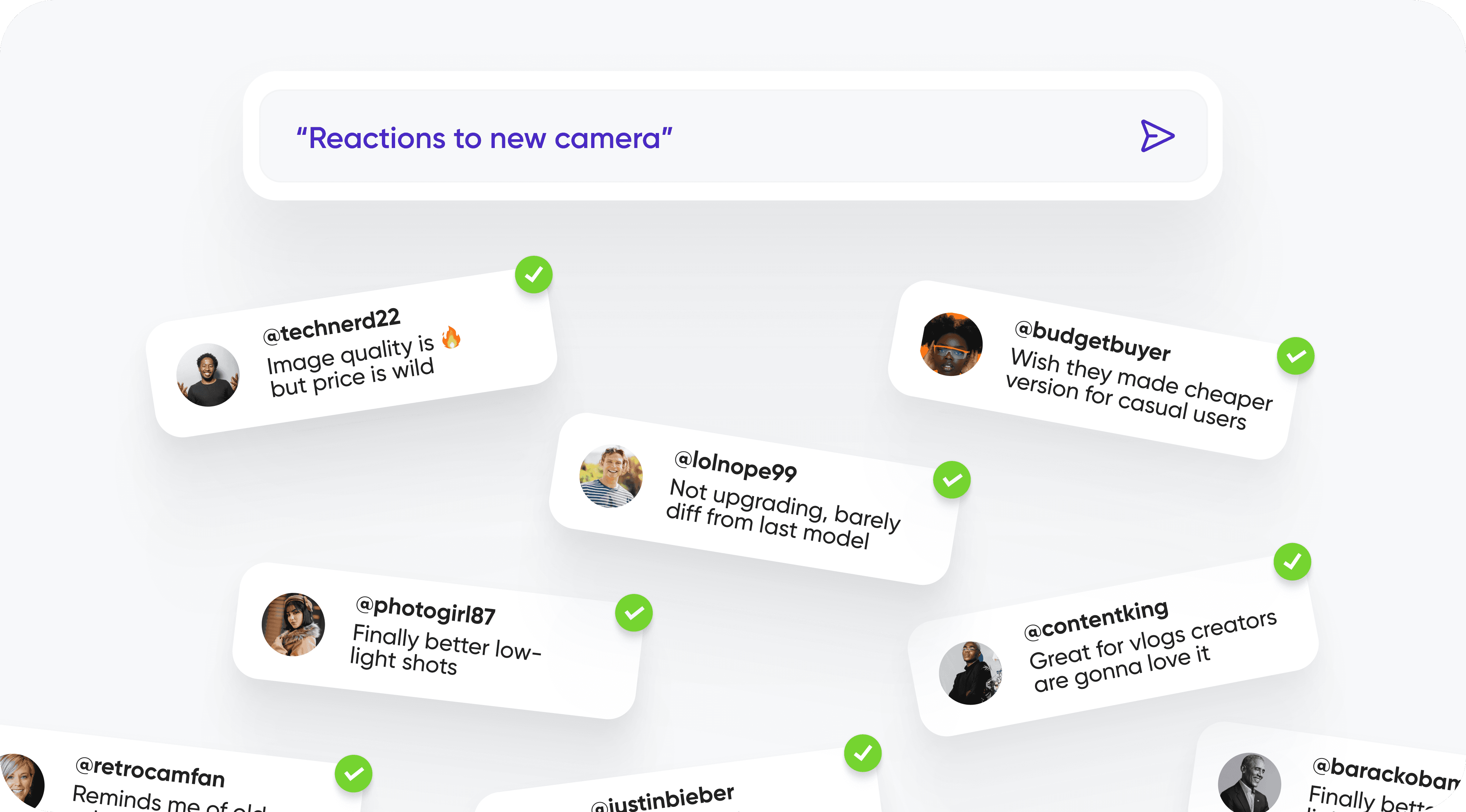Toggle the green checkmark on @technerd22's post

coord(534,274)
